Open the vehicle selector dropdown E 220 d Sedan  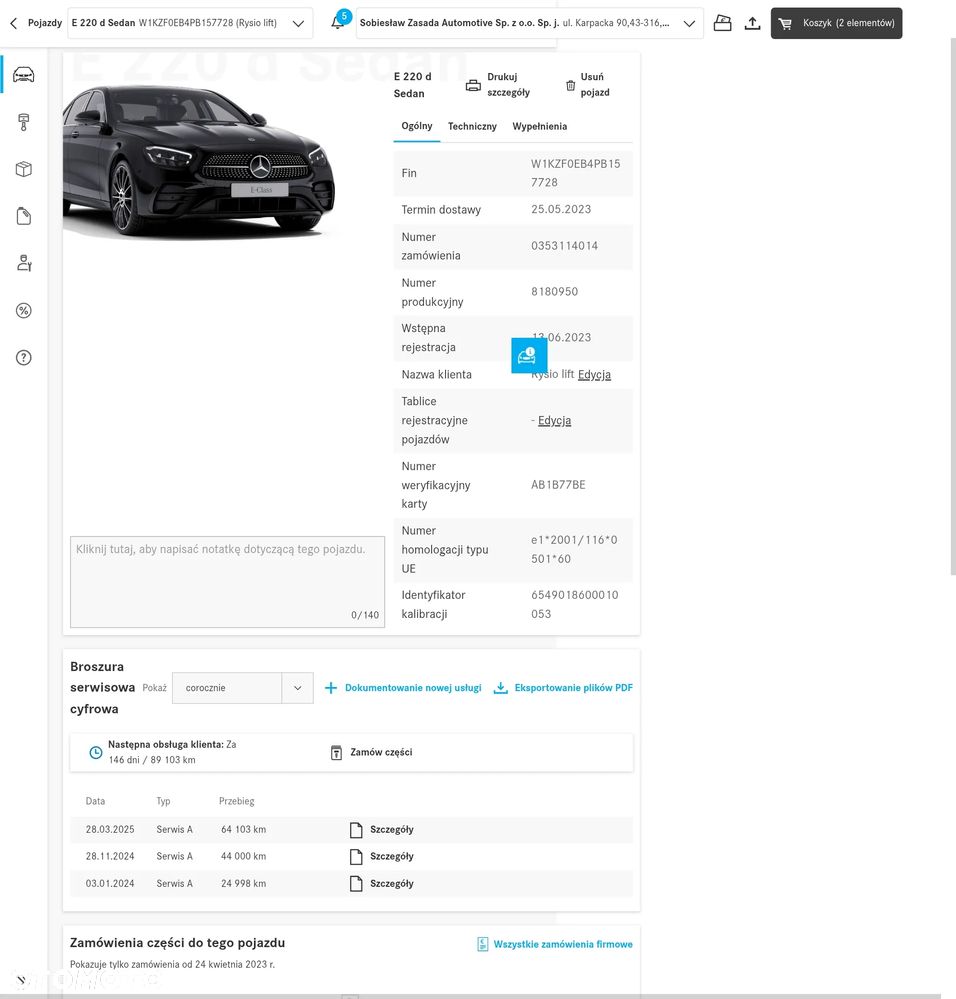[x=190, y=23]
